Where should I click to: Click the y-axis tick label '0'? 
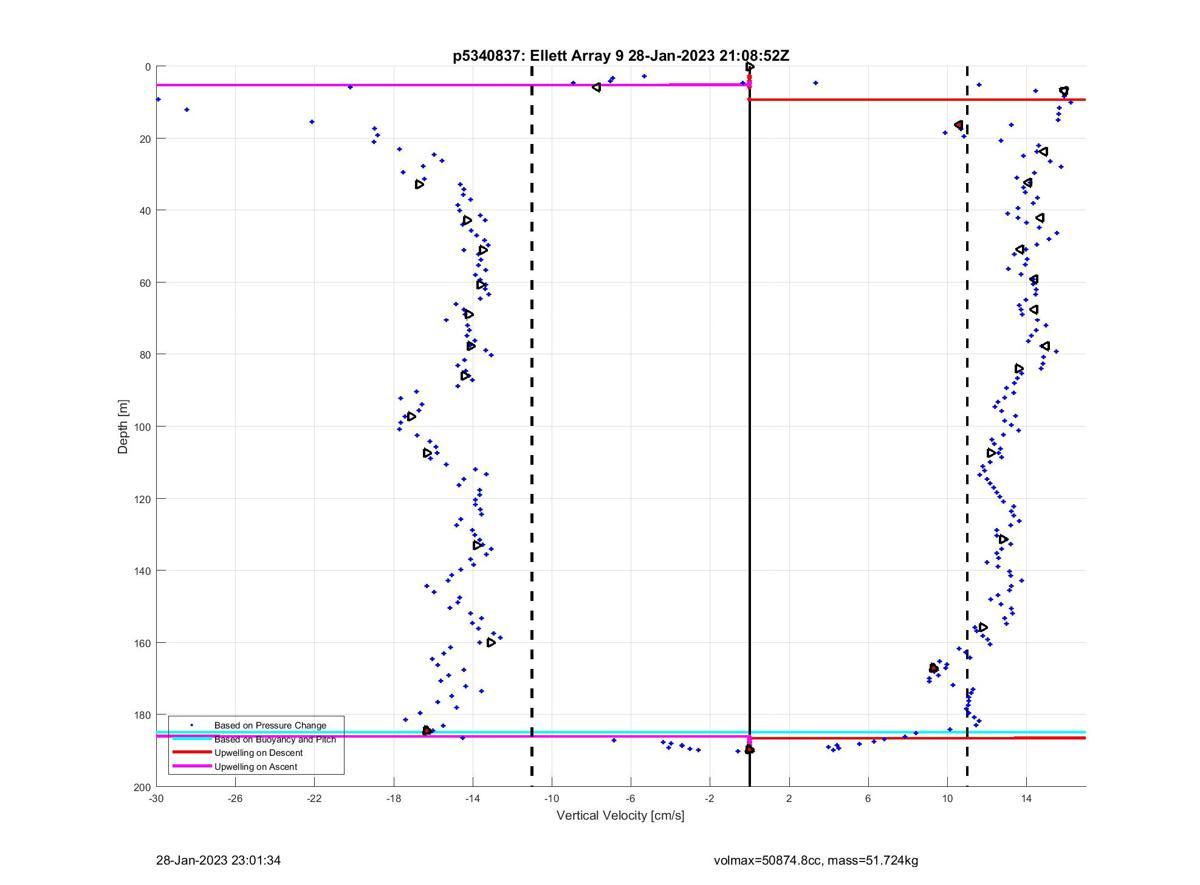(148, 67)
